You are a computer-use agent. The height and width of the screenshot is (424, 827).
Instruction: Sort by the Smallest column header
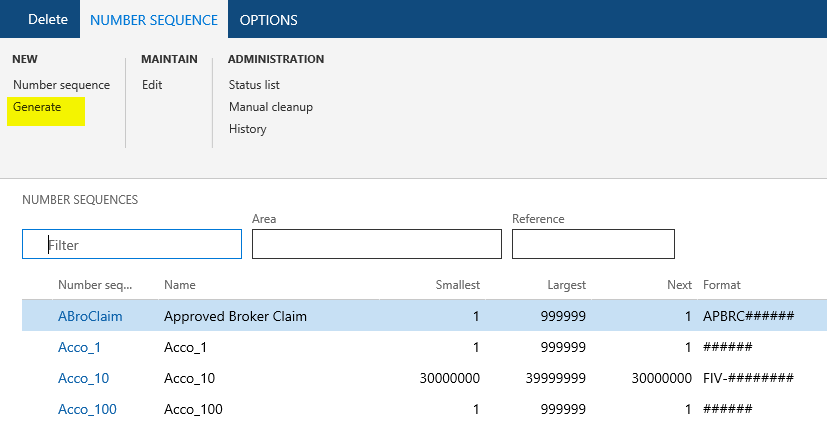point(458,285)
